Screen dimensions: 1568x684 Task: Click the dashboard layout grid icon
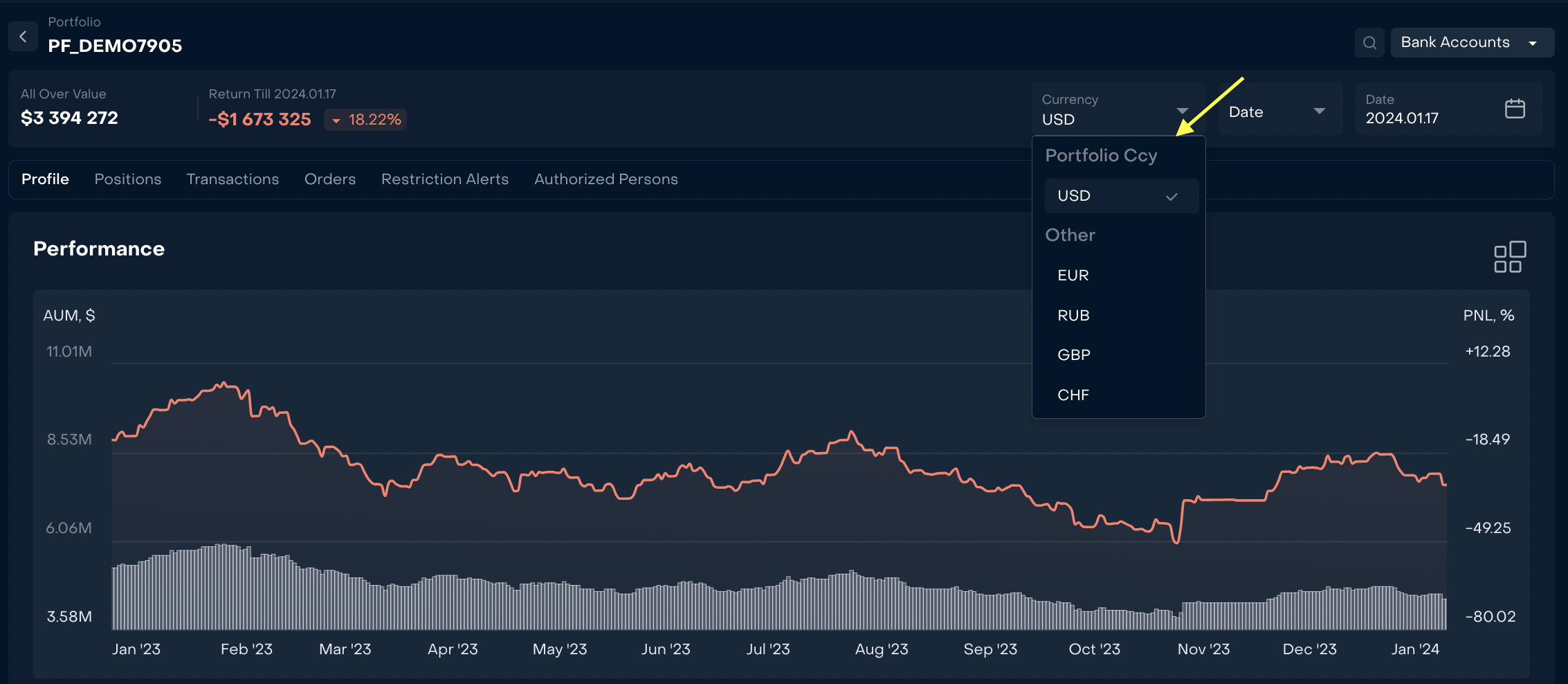(x=1510, y=257)
